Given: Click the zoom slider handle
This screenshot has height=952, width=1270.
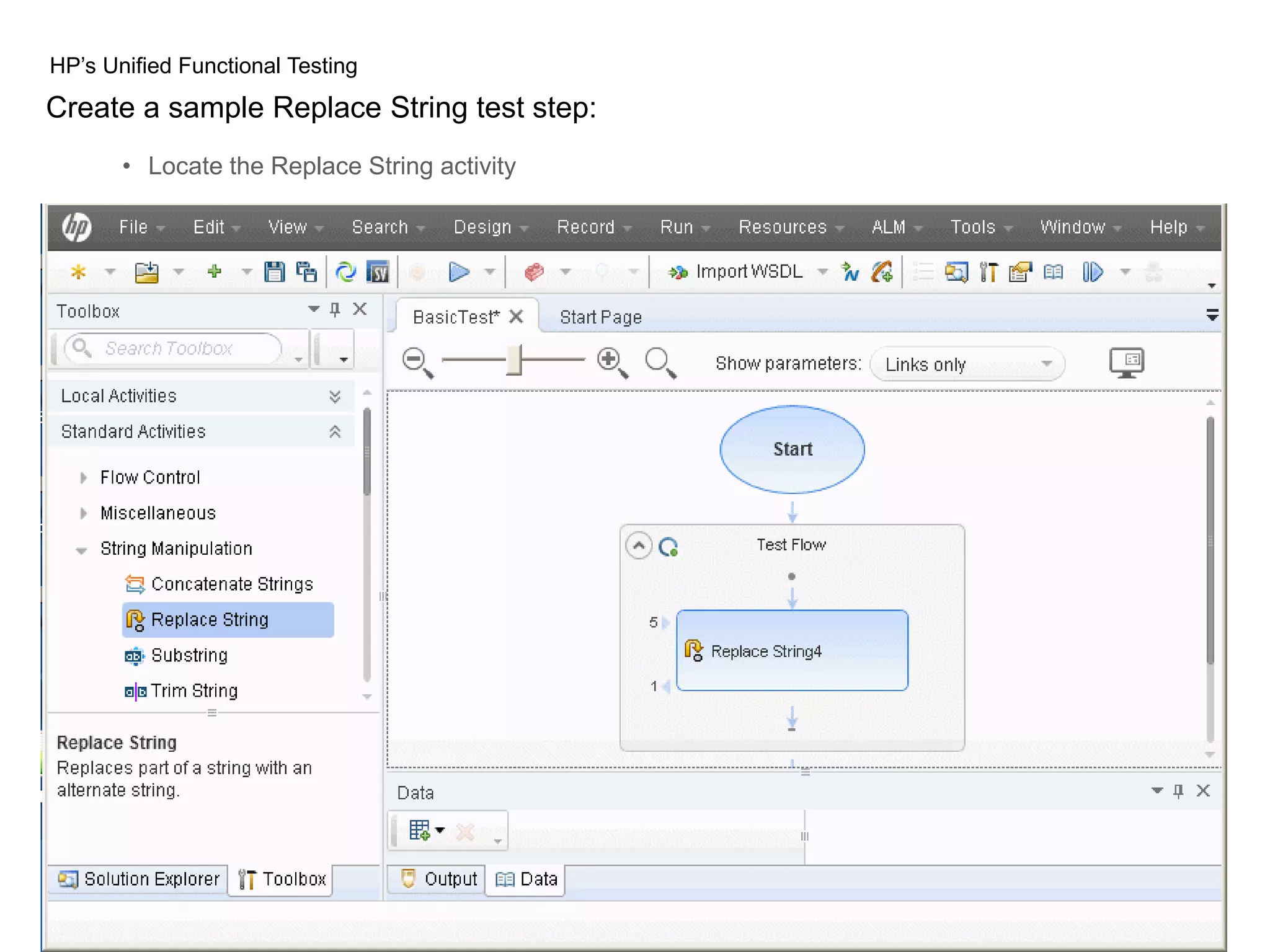Looking at the screenshot, I should coord(513,360).
